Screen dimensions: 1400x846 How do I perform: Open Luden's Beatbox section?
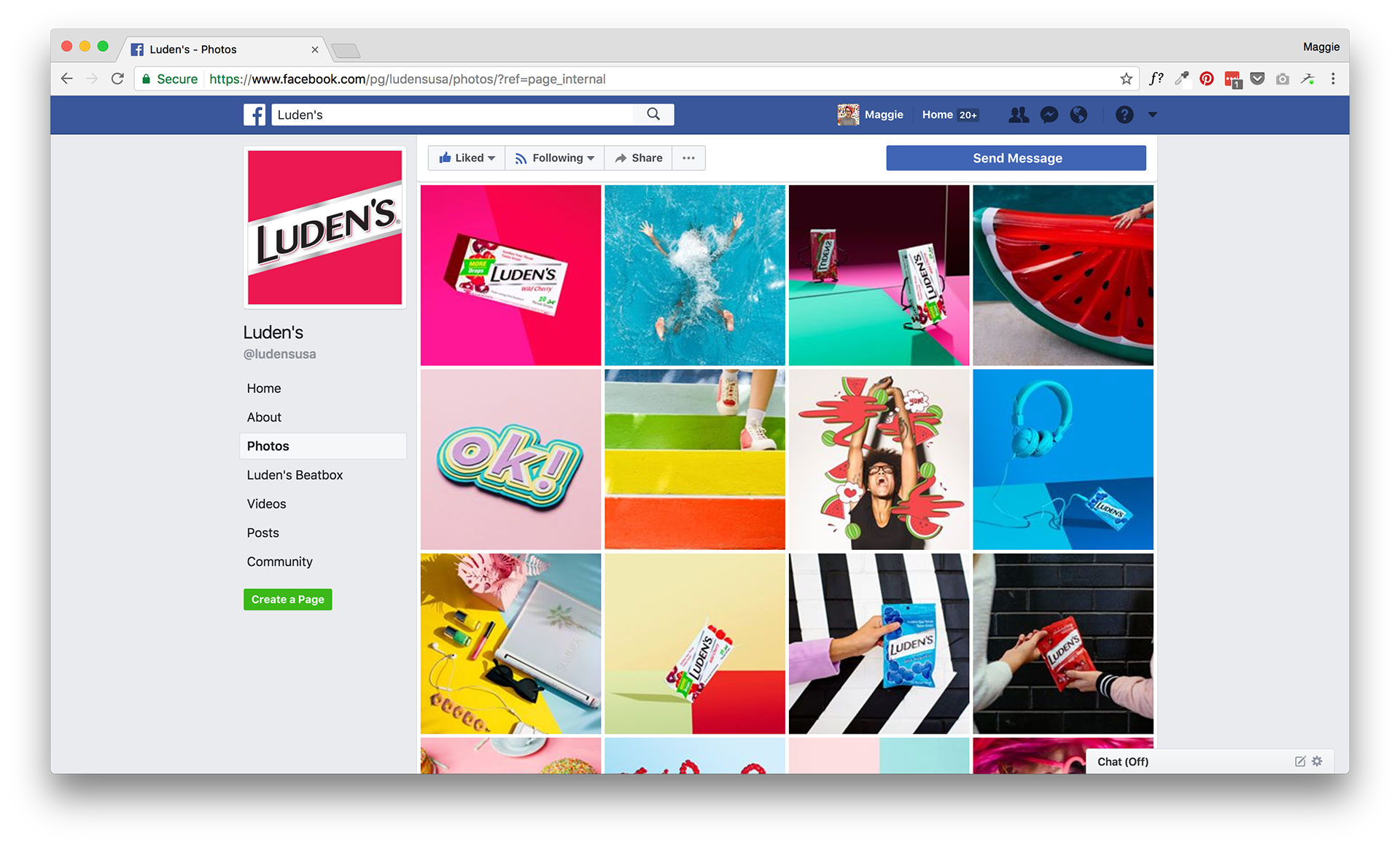tap(295, 475)
